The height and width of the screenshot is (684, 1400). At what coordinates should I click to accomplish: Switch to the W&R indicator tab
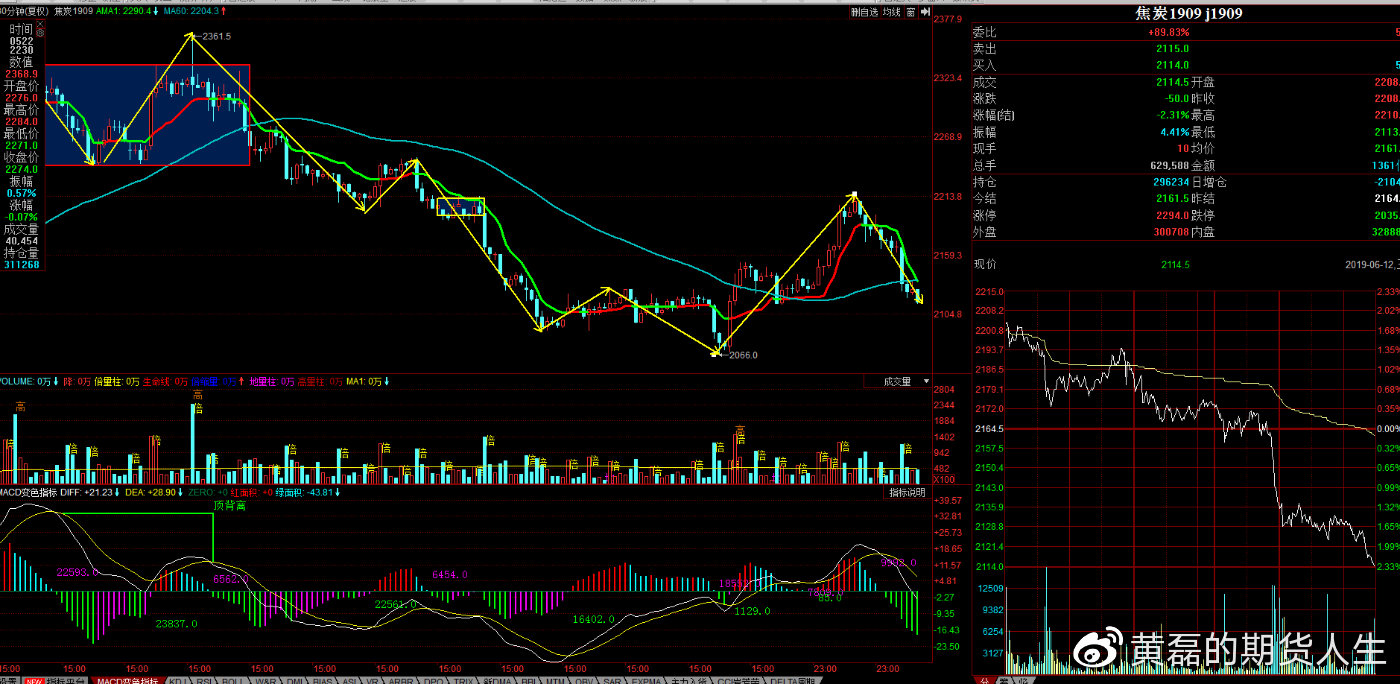click(265, 680)
